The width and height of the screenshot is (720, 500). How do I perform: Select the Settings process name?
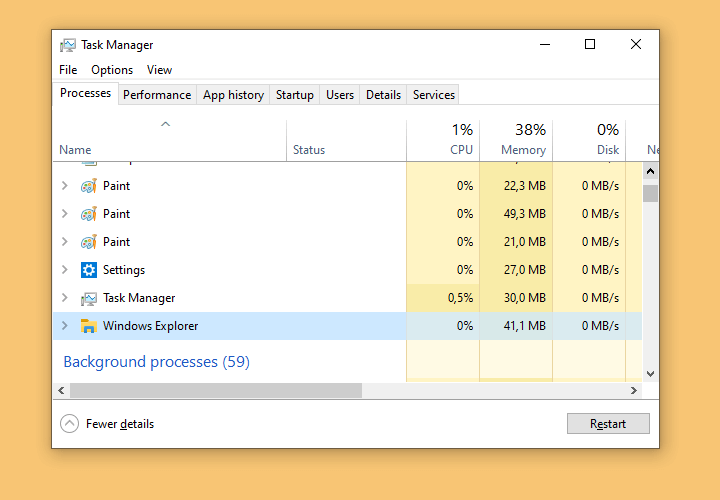coord(124,270)
